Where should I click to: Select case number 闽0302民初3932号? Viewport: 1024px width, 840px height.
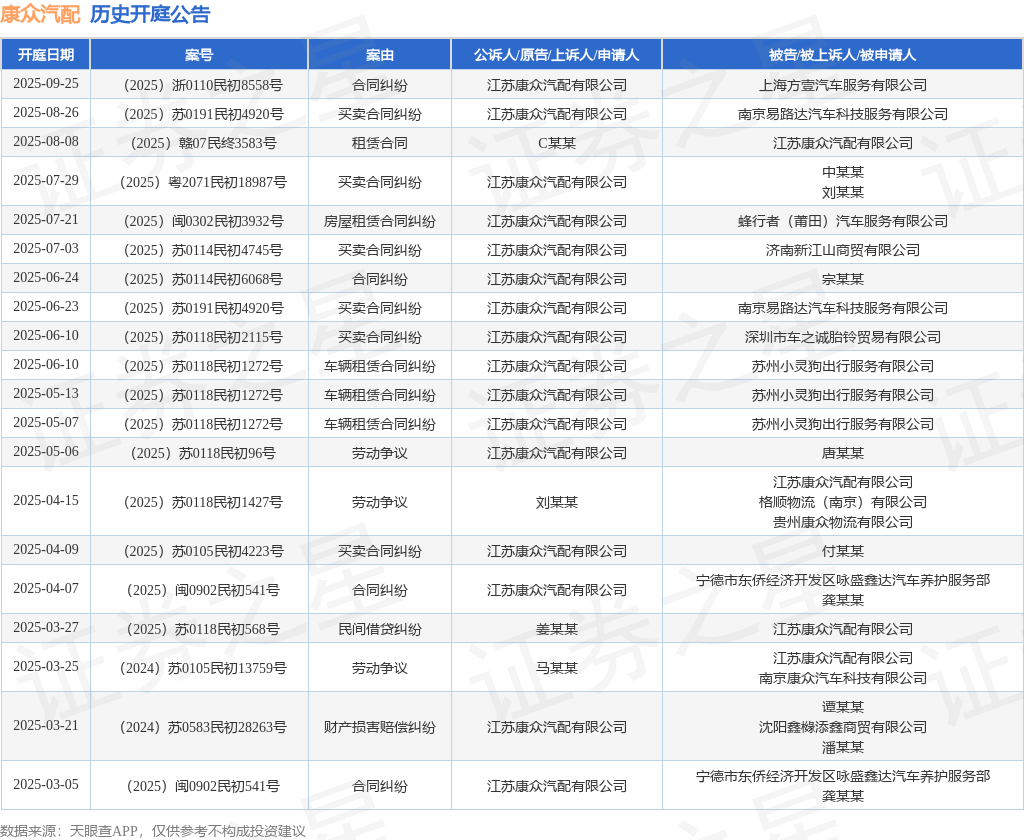pos(203,221)
